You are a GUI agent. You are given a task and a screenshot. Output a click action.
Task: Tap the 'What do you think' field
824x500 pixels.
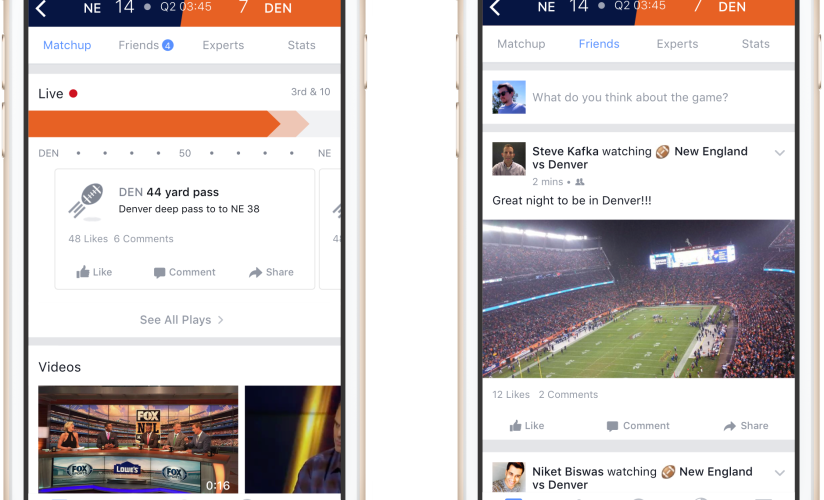tap(630, 97)
